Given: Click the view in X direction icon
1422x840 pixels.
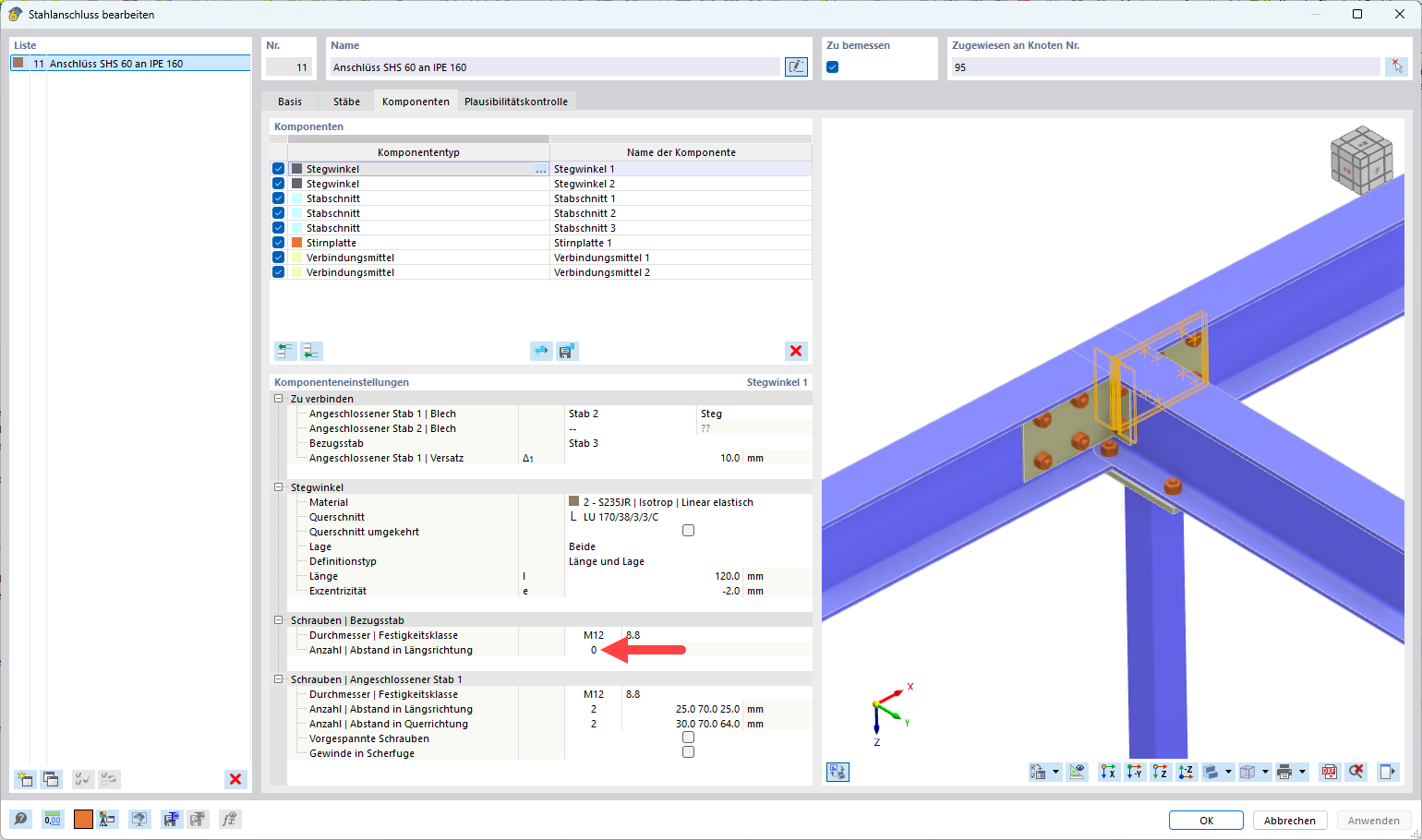Looking at the screenshot, I should (1108, 772).
